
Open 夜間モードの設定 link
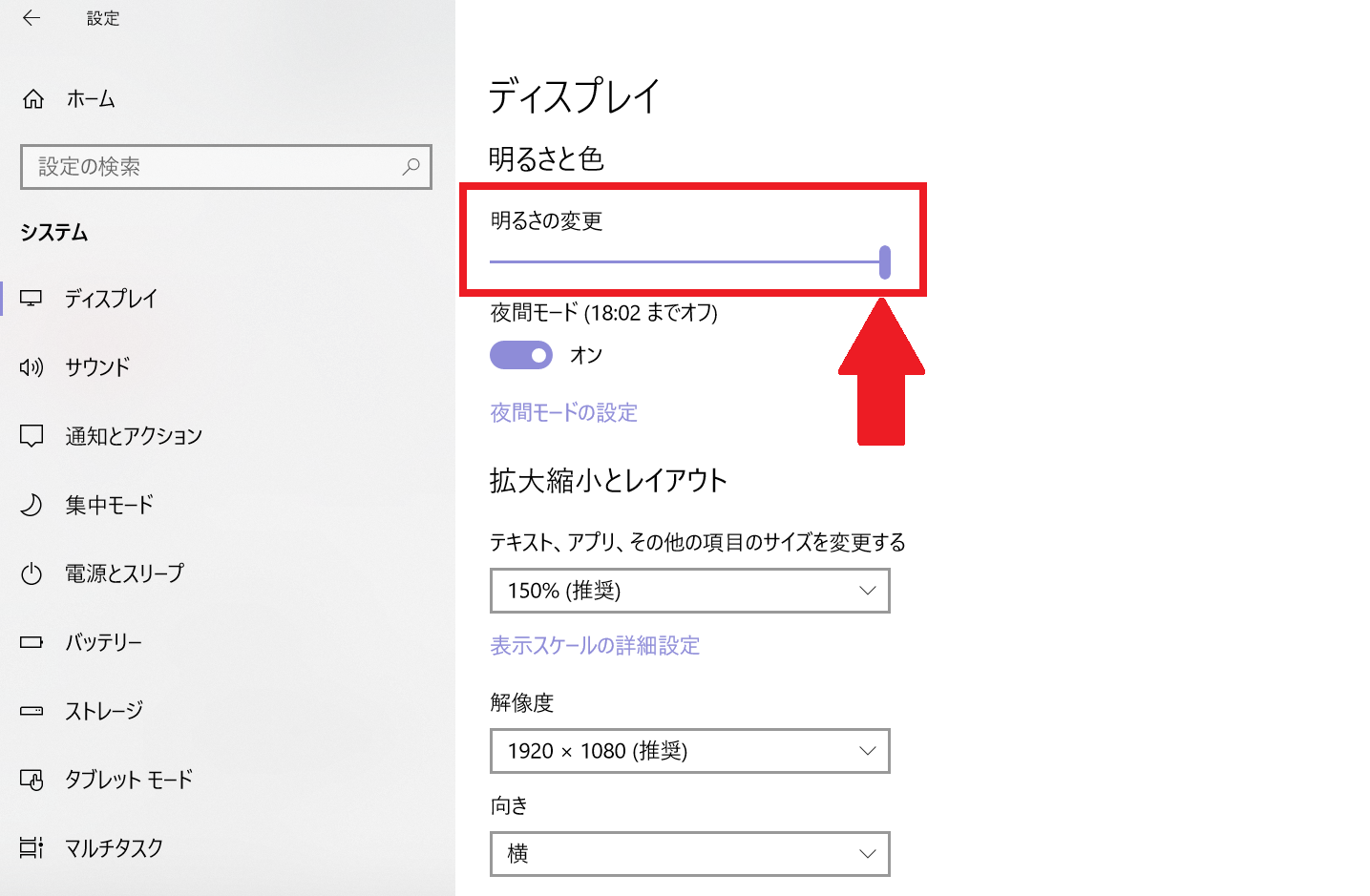pos(562,412)
